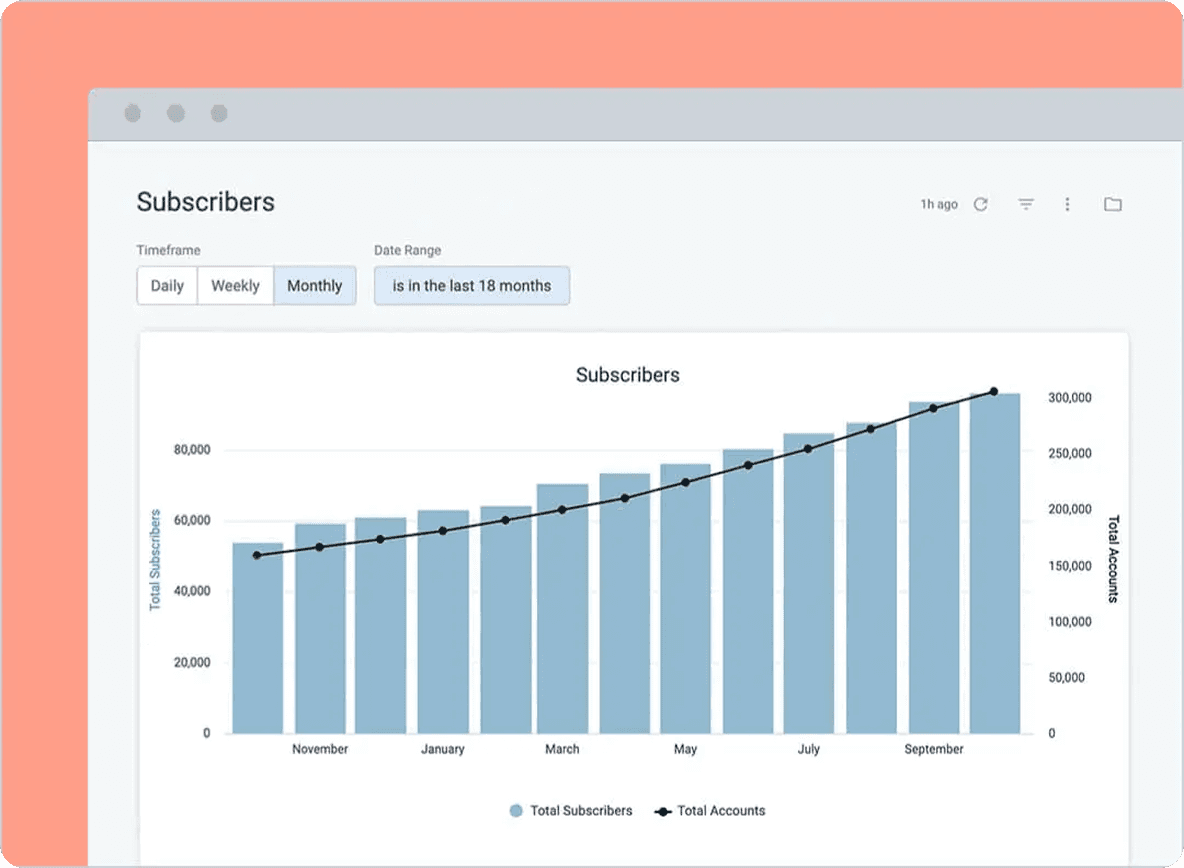Switch the timeframe to Weekly
The width and height of the screenshot is (1184, 868).
pyautogui.click(x=235, y=285)
